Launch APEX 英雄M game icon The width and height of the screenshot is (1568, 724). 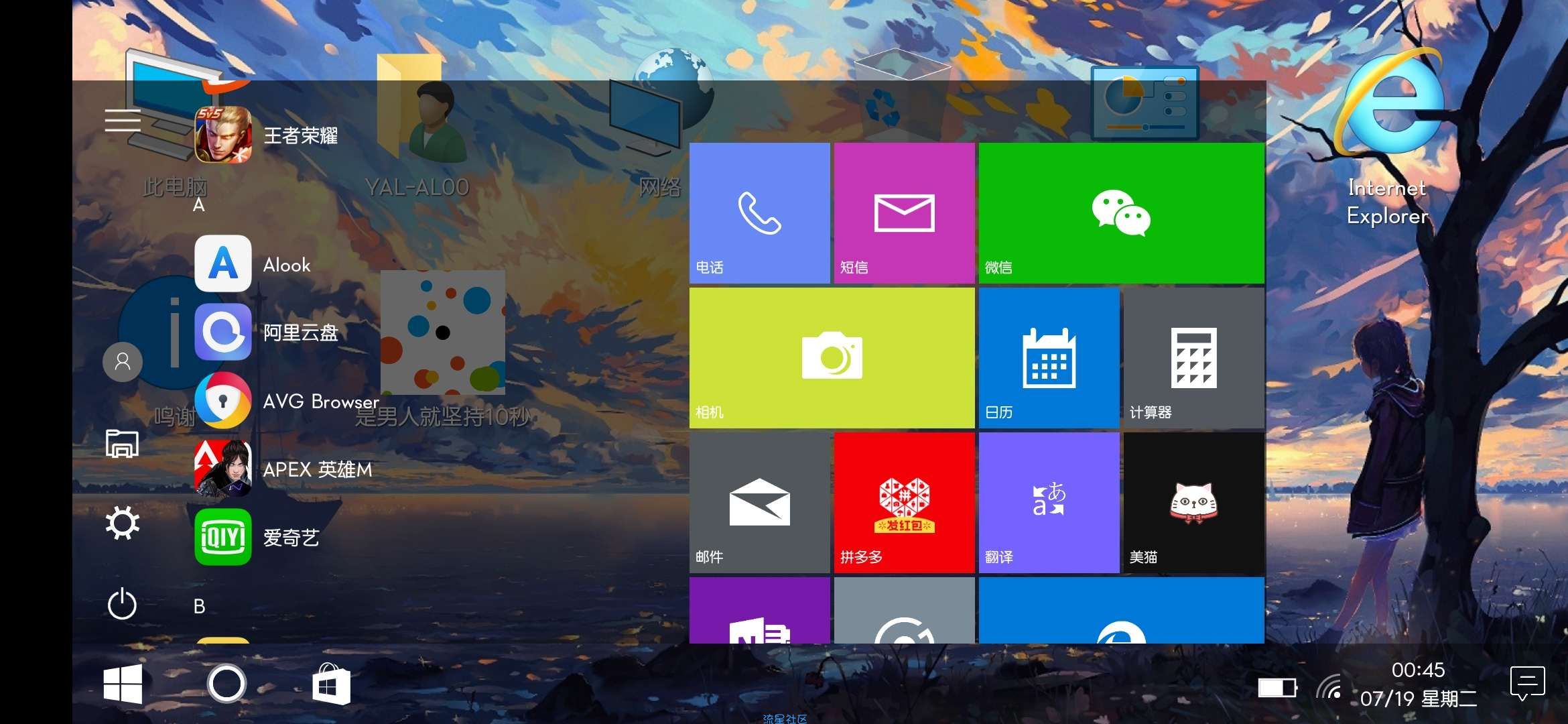pos(223,469)
